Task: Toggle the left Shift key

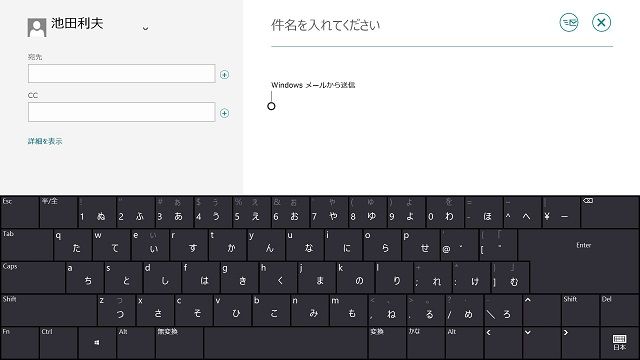Action: [x=49, y=310]
